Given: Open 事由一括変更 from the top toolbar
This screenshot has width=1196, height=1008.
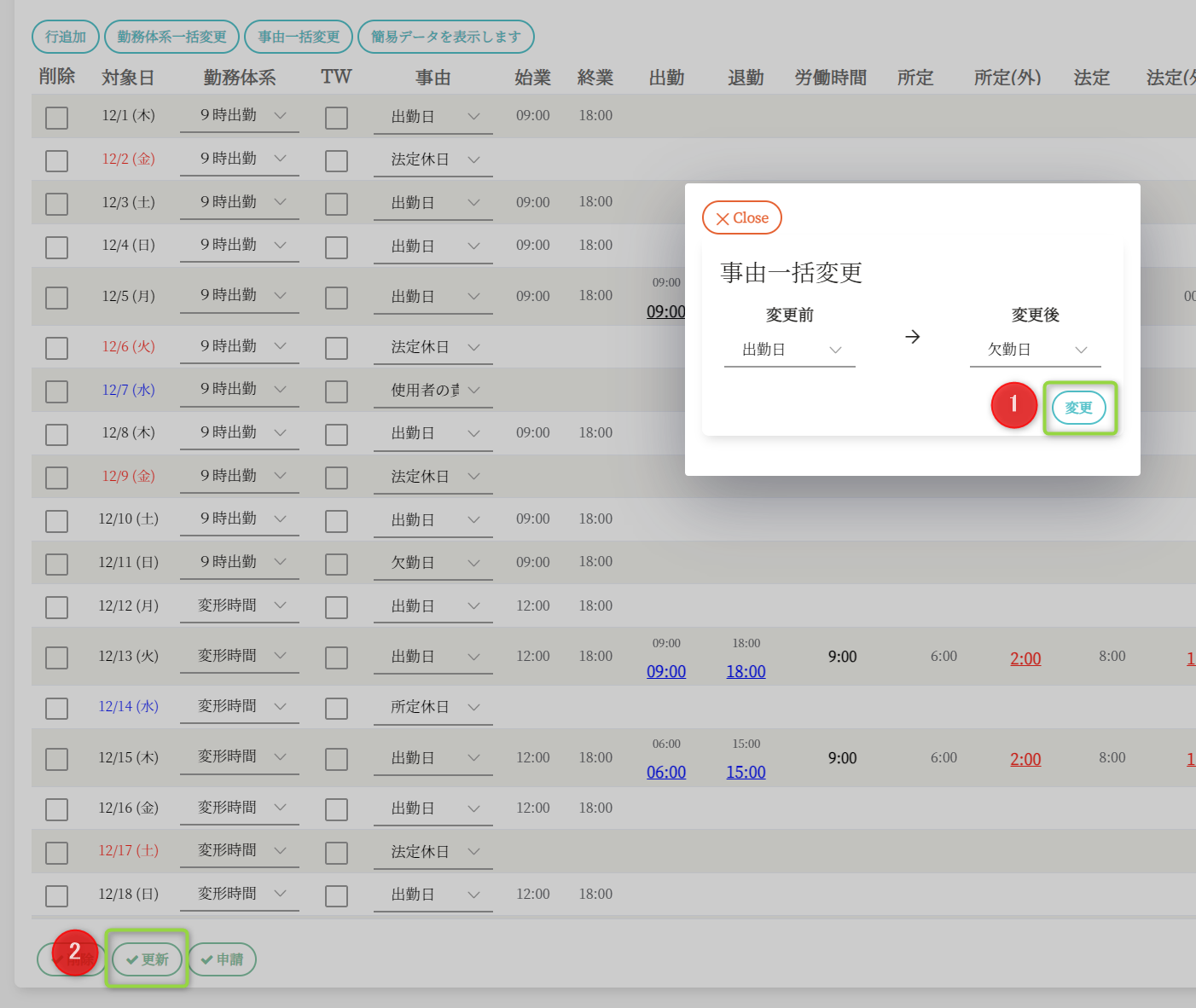Looking at the screenshot, I should coord(299,37).
